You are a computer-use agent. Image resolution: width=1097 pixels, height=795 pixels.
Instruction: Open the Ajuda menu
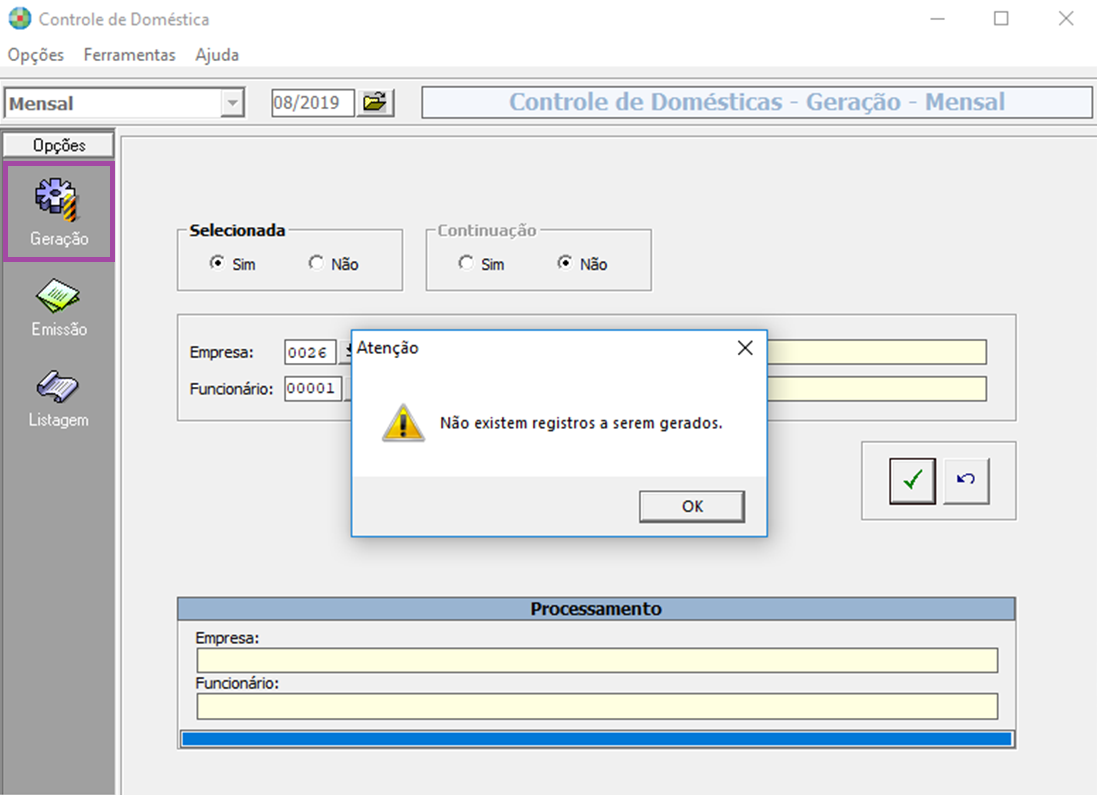coord(217,55)
